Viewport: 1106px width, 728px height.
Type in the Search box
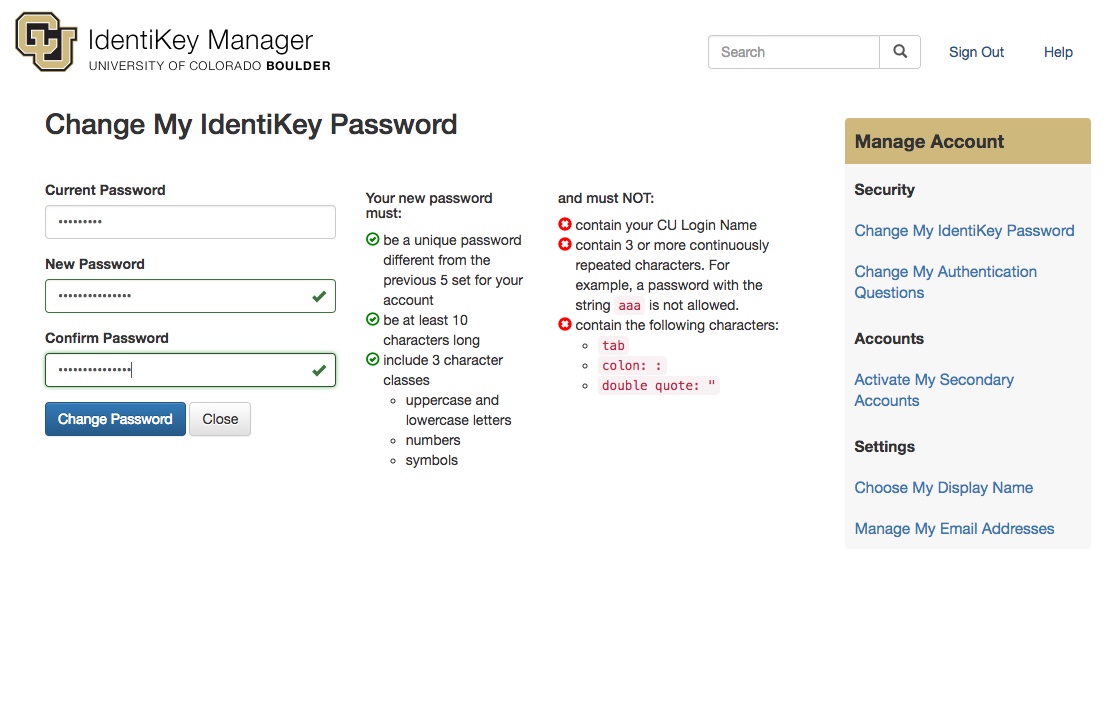point(793,52)
